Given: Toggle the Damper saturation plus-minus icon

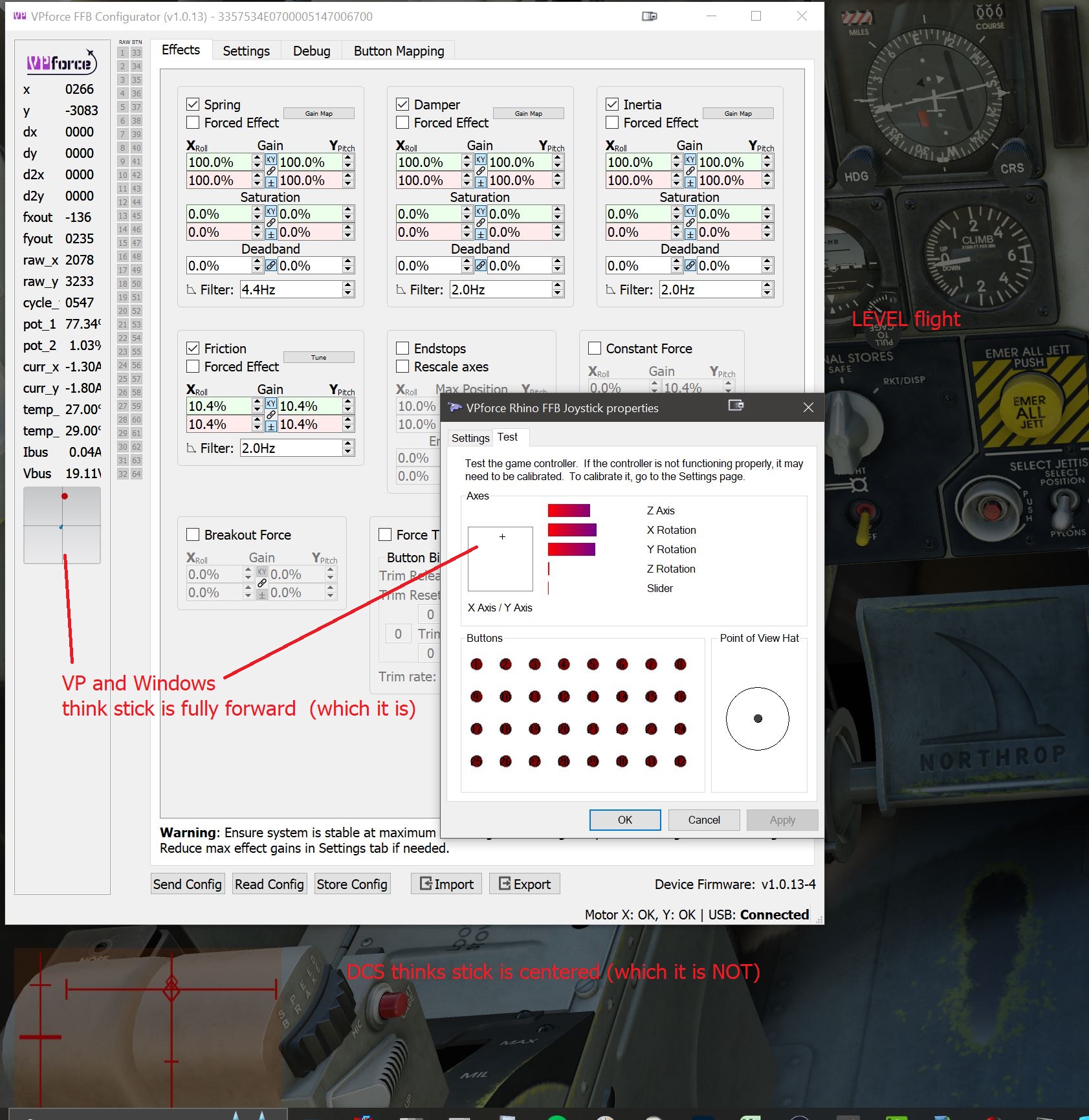Looking at the screenshot, I should (481, 234).
